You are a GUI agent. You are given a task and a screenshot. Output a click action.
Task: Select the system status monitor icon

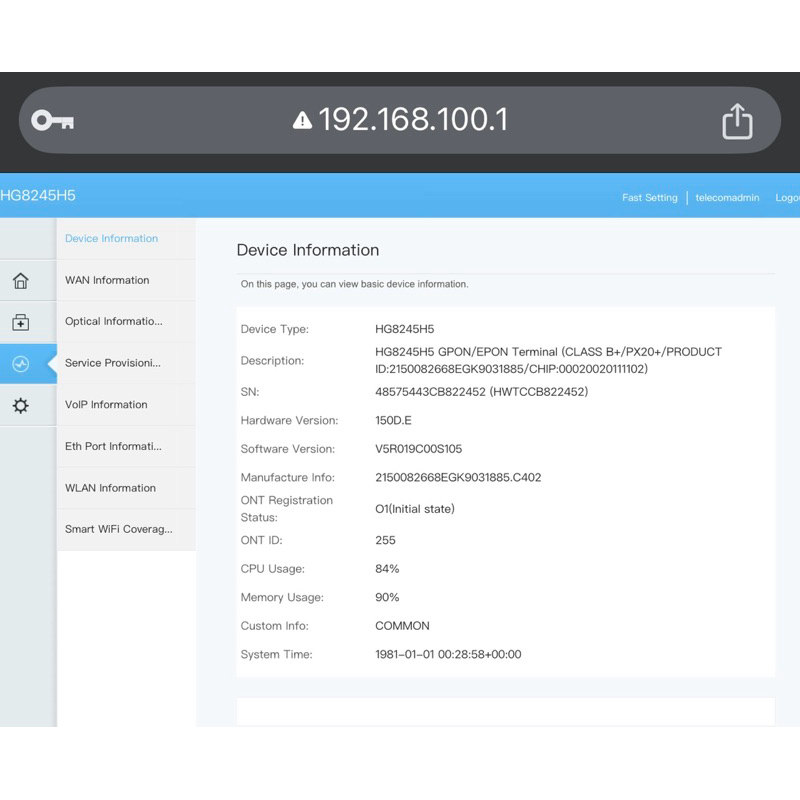pyautogui.click(x=21, y=364)
